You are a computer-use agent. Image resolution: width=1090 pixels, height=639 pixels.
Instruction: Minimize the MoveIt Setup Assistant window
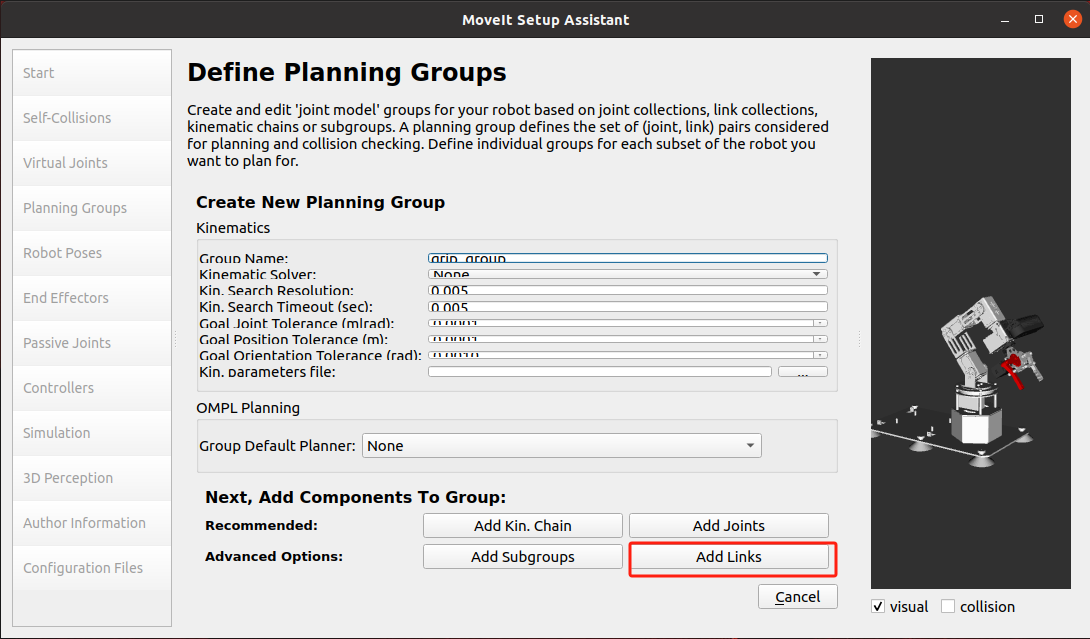(x=1004, y=20)
